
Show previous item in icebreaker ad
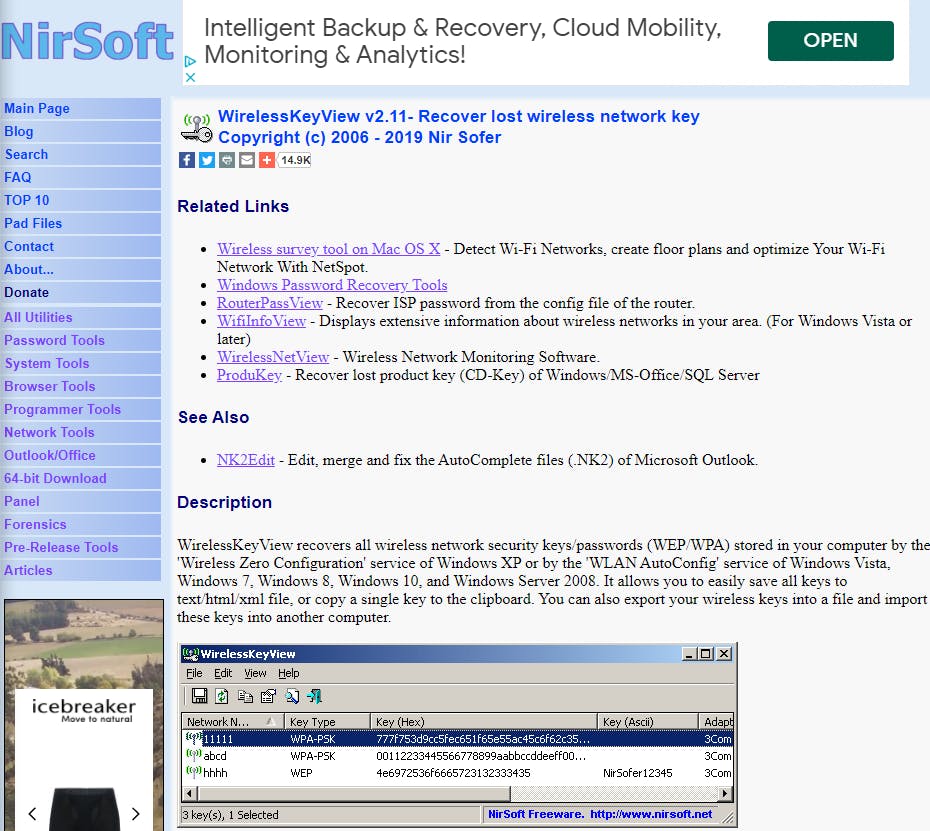tap(32, 814)
